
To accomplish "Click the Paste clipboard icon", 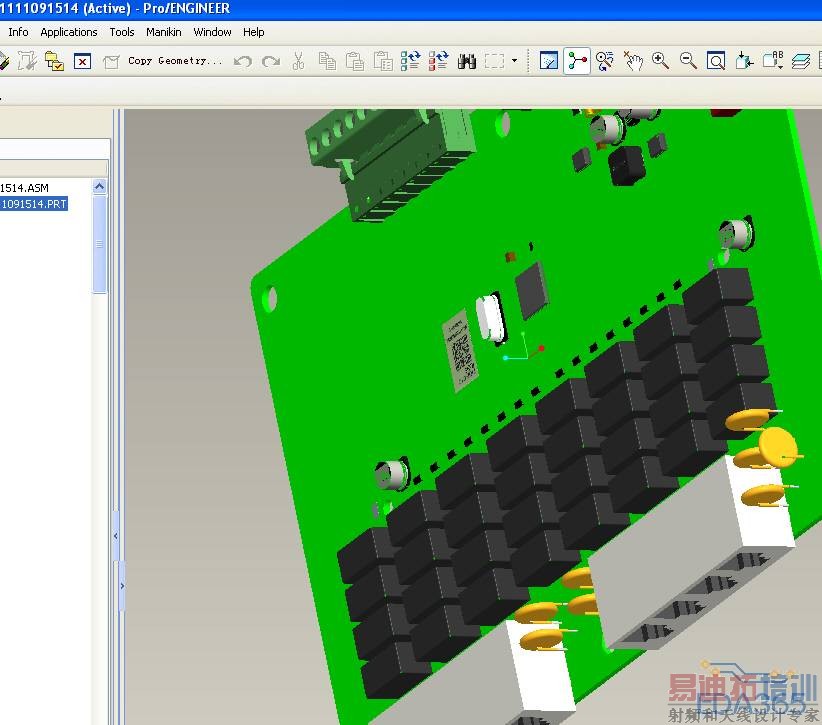I will (x=355, y=61).
